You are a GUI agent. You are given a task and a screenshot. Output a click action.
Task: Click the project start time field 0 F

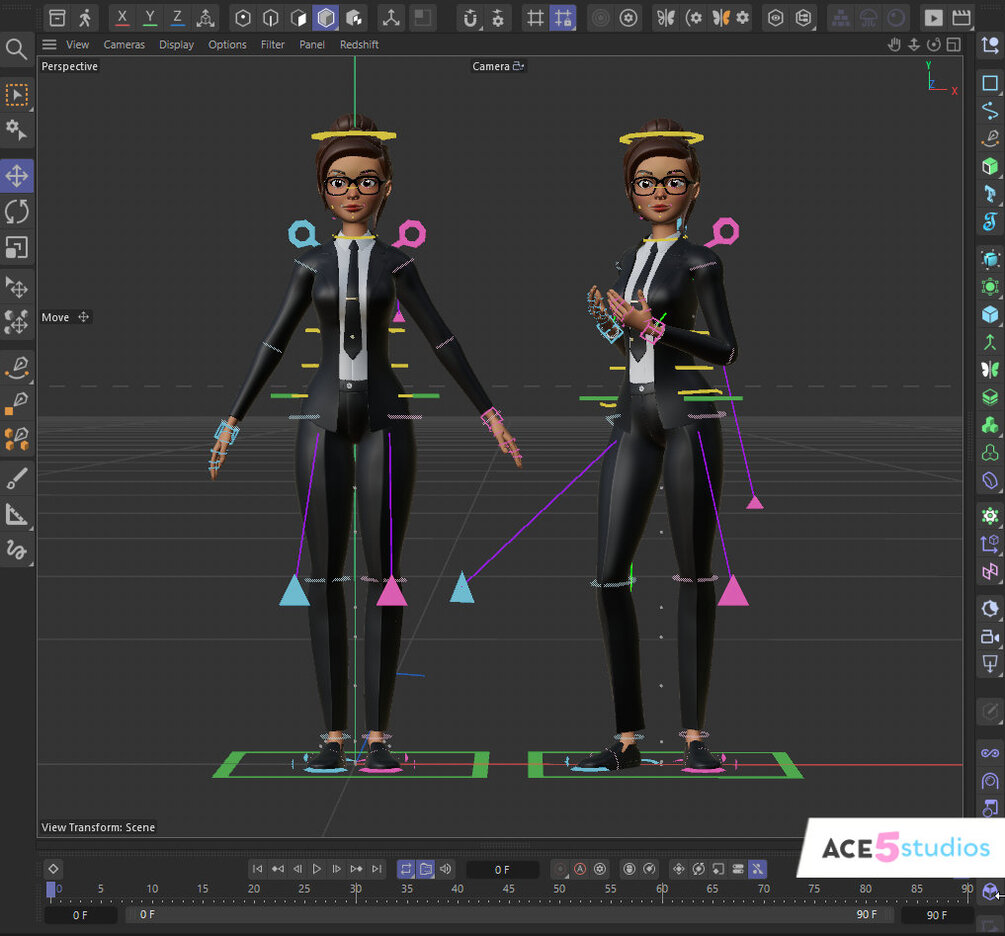pos(80,915)
